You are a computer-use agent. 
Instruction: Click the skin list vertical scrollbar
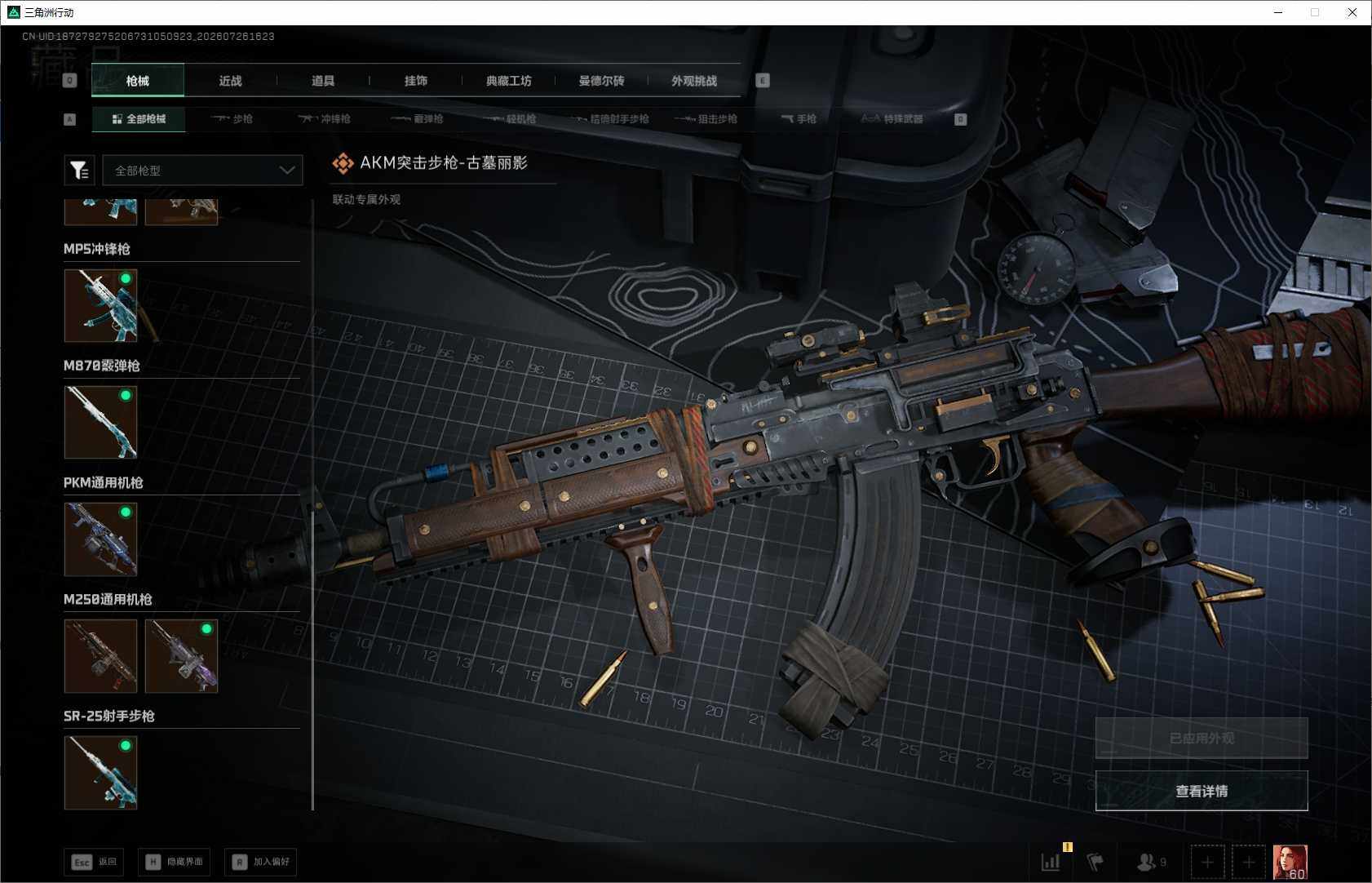tap(313, 661)
